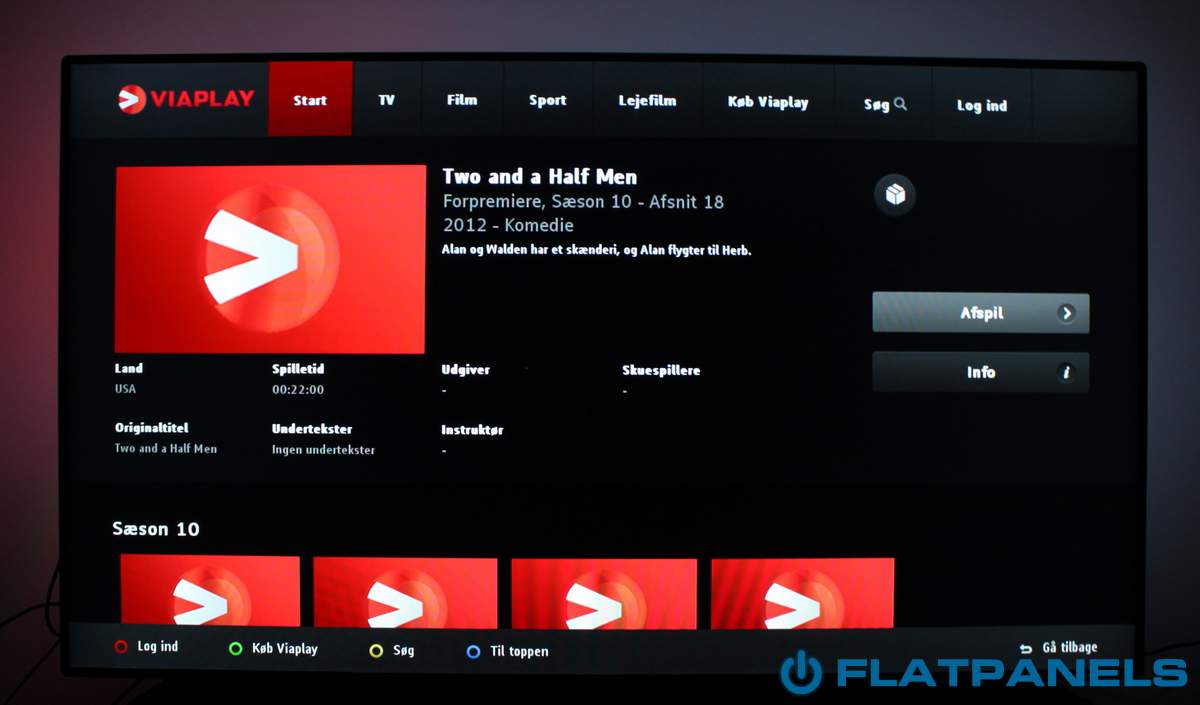1200x705 pixels.
Task: Open the first Sæson 10 episode thumbnail
Action: click(210, 591)
